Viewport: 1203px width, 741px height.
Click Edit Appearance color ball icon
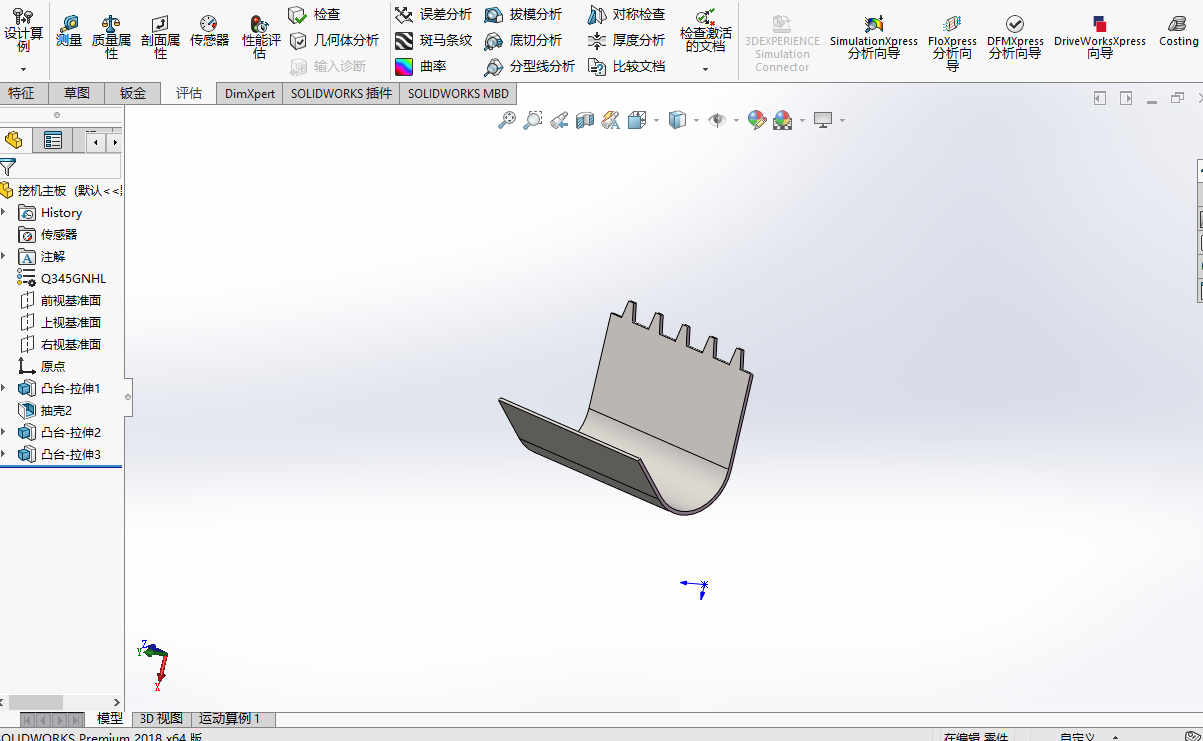coord(757,120)
